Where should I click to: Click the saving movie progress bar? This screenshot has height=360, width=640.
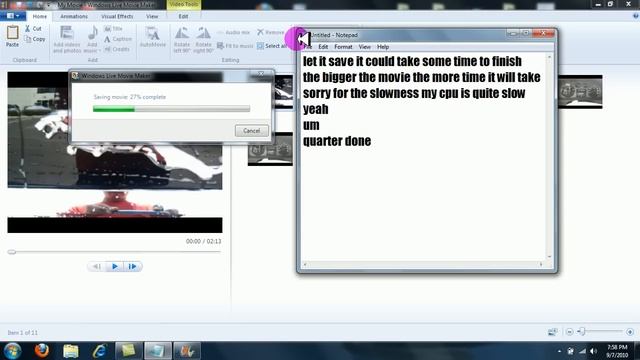(x=171, y=109)
